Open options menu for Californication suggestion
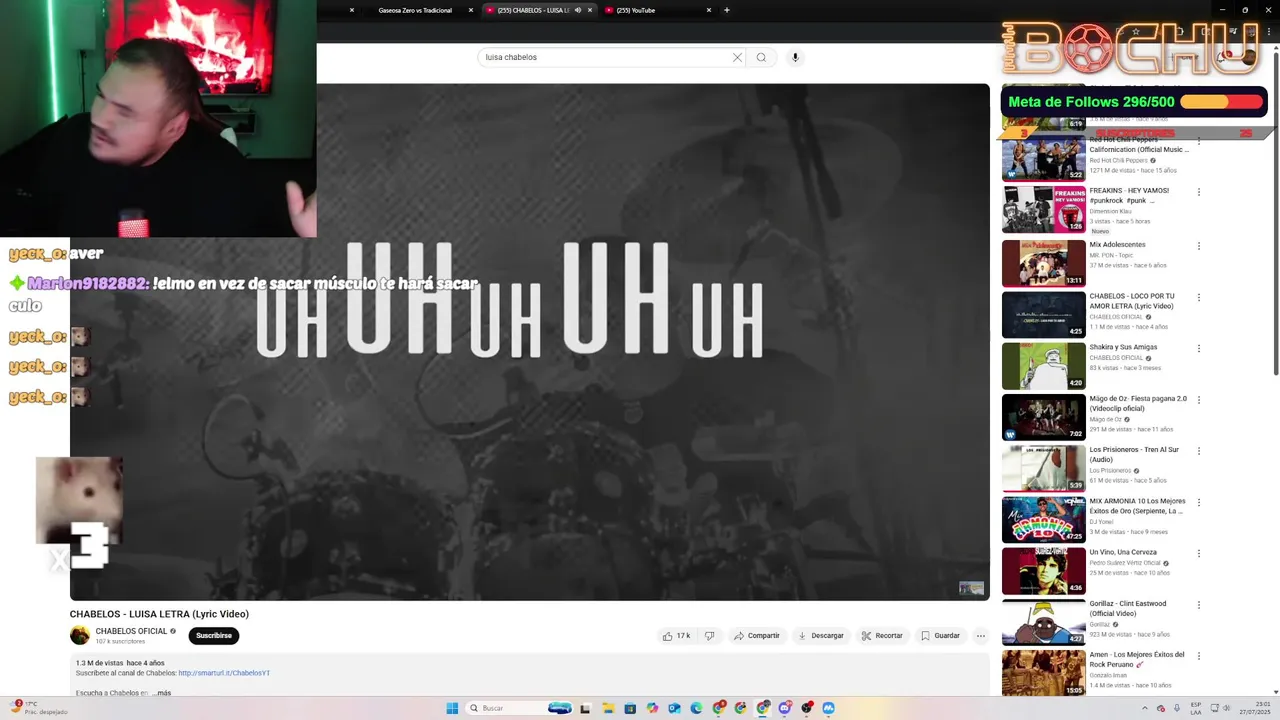 point(1199,141)
